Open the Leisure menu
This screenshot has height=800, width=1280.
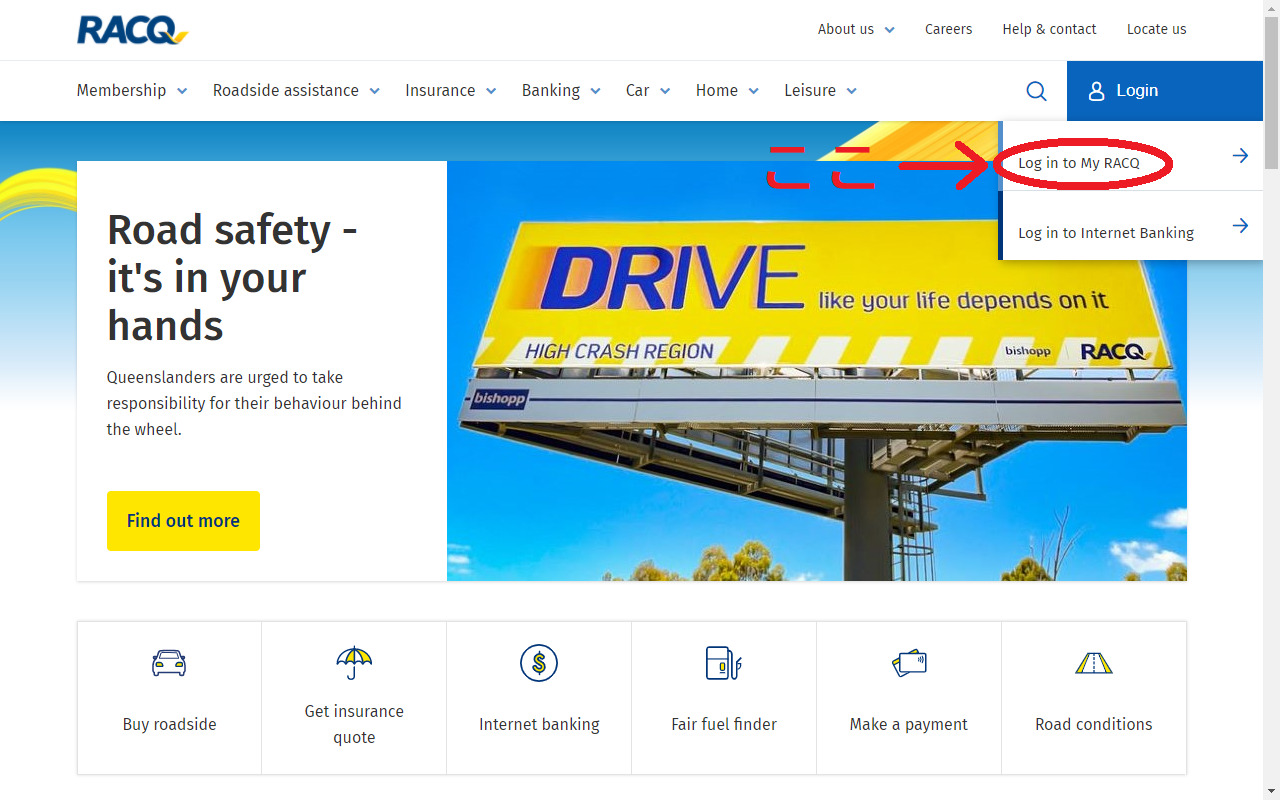(820, 91)
